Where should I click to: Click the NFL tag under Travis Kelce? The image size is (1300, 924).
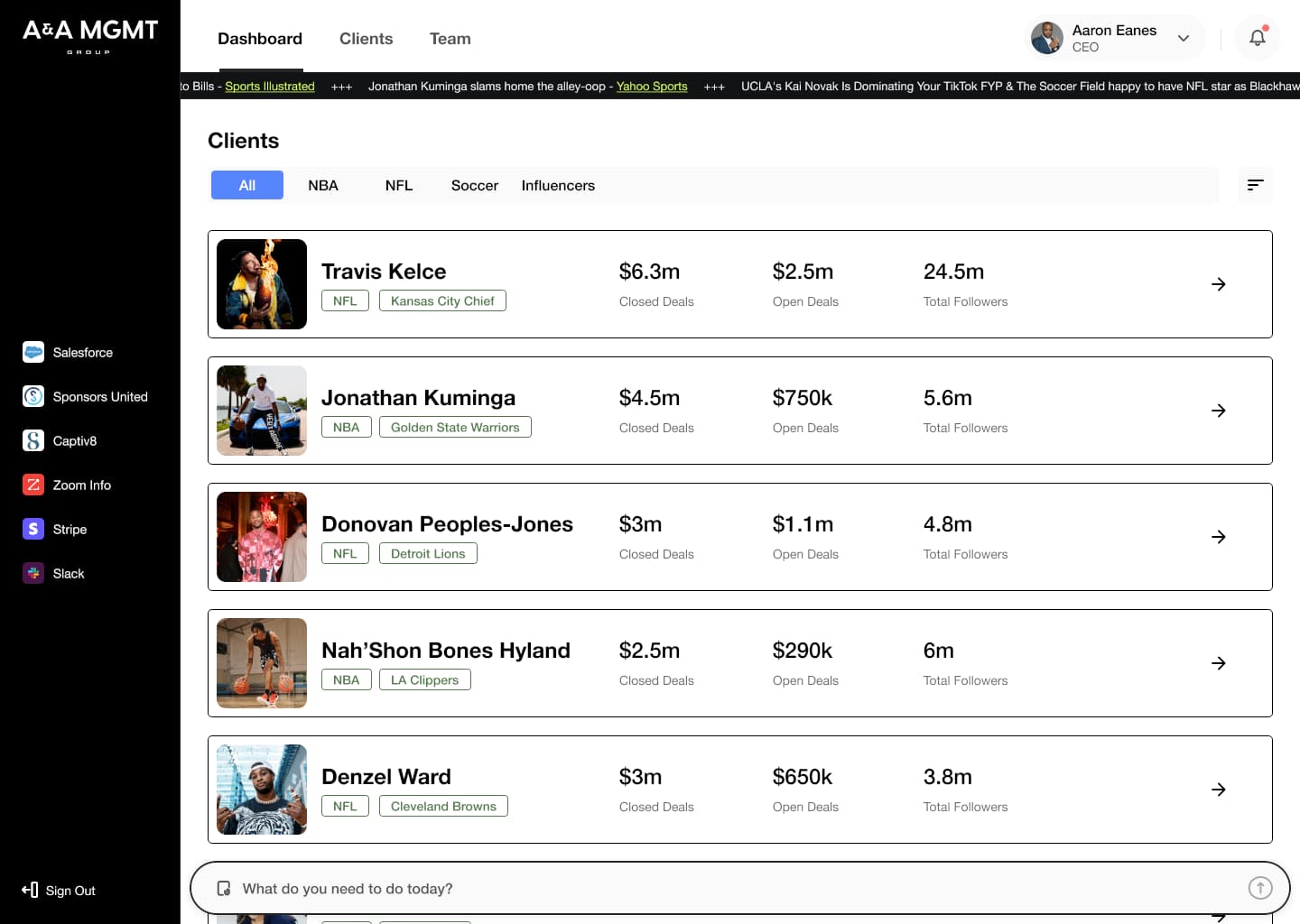click(345, 300)
